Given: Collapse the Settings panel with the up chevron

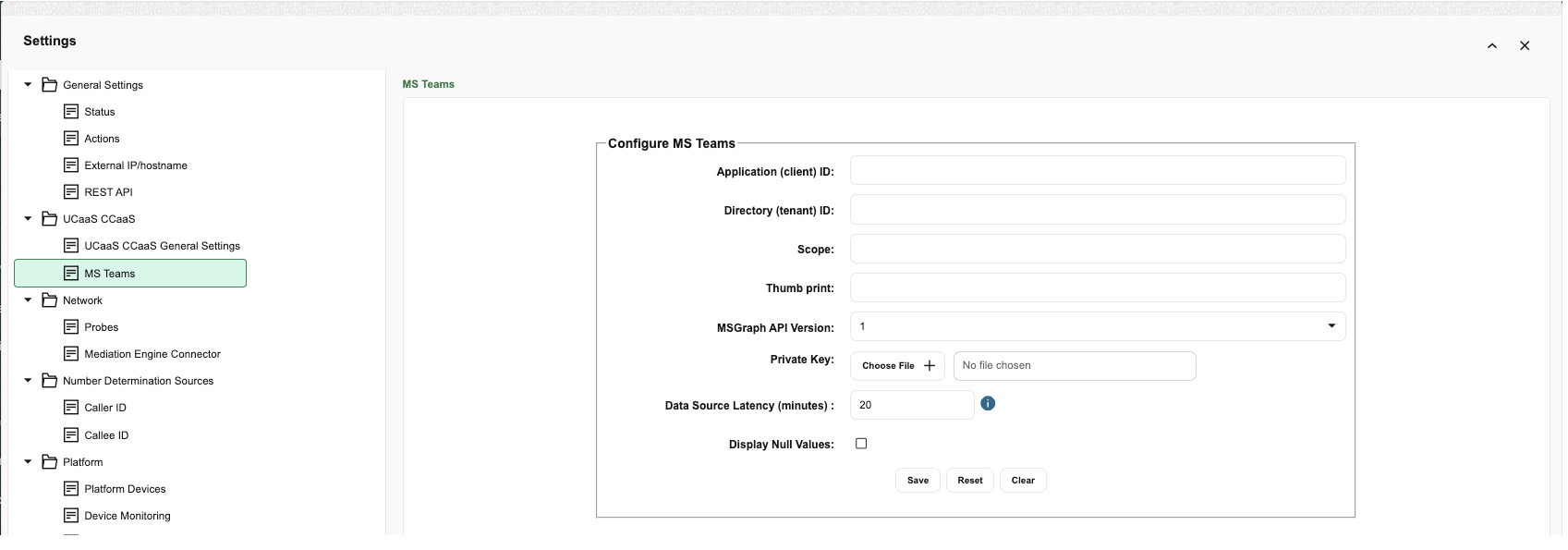Looking at the screenshot, I should [1491, 45].
